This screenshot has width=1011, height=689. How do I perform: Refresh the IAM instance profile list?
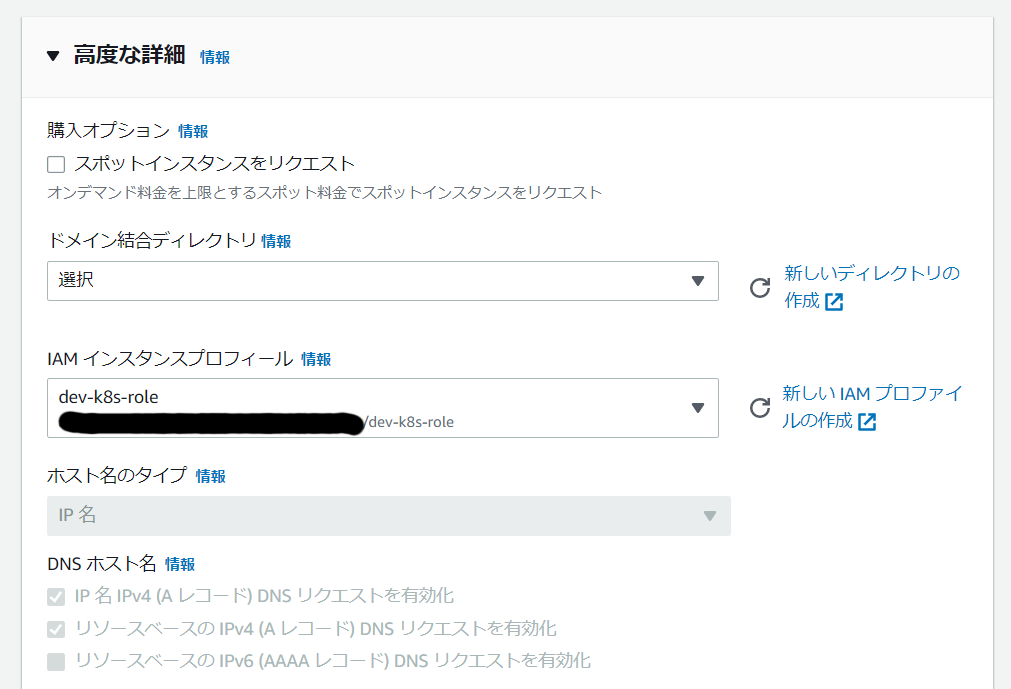760,408
